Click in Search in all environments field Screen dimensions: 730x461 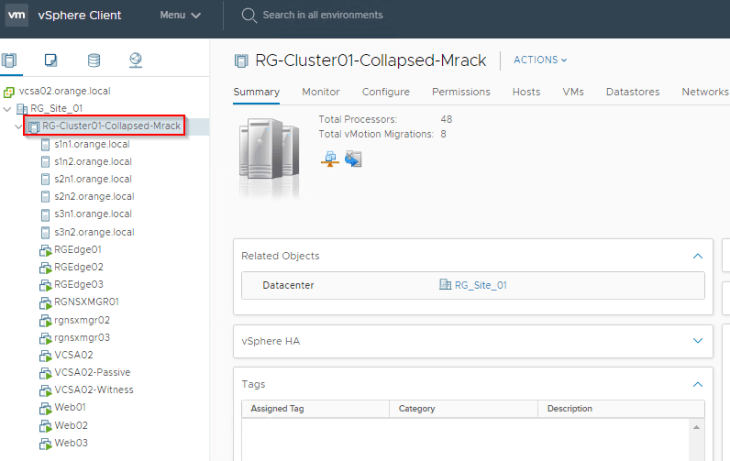coord(323,15)
